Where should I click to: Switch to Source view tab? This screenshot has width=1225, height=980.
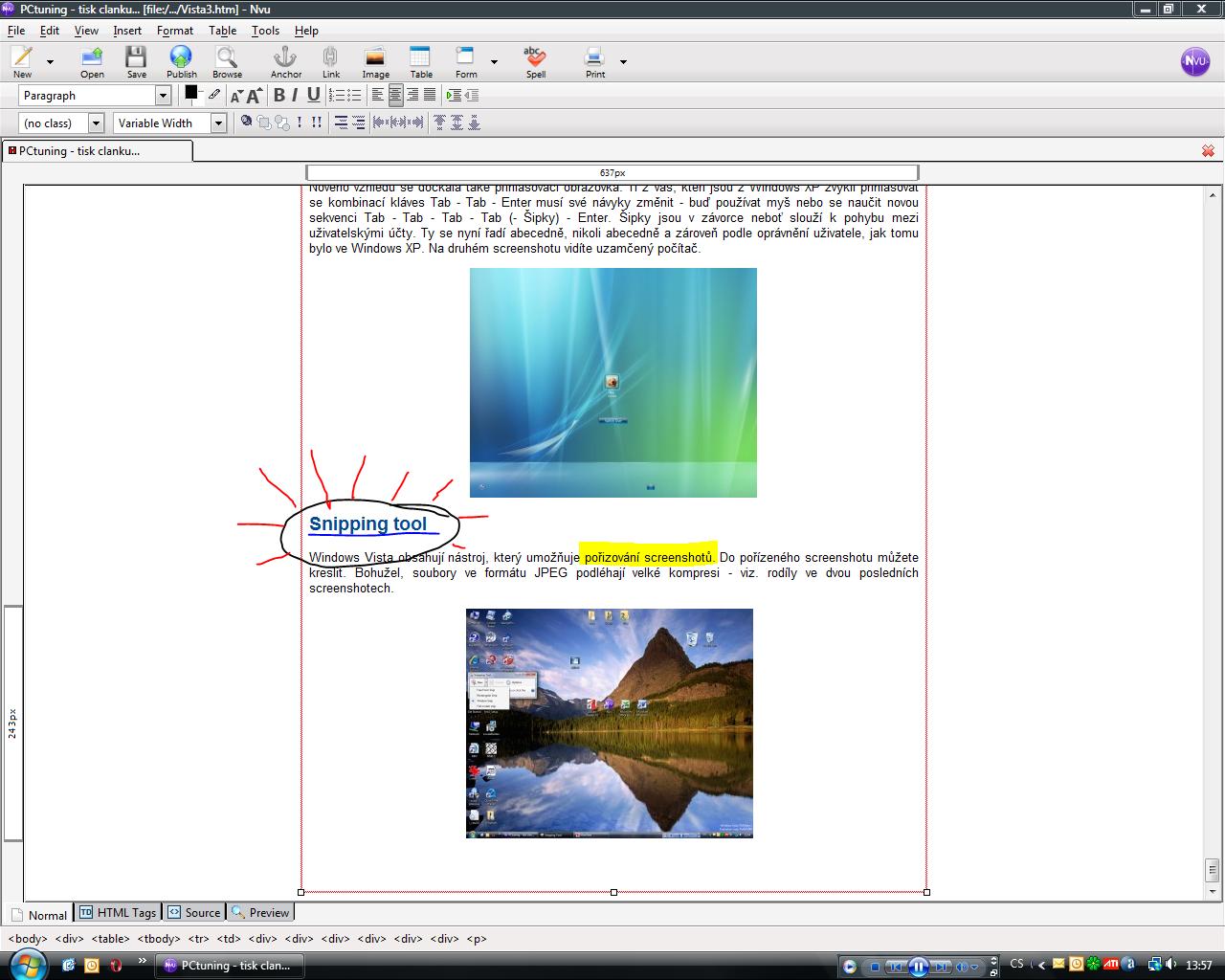[x=194, y=912]
